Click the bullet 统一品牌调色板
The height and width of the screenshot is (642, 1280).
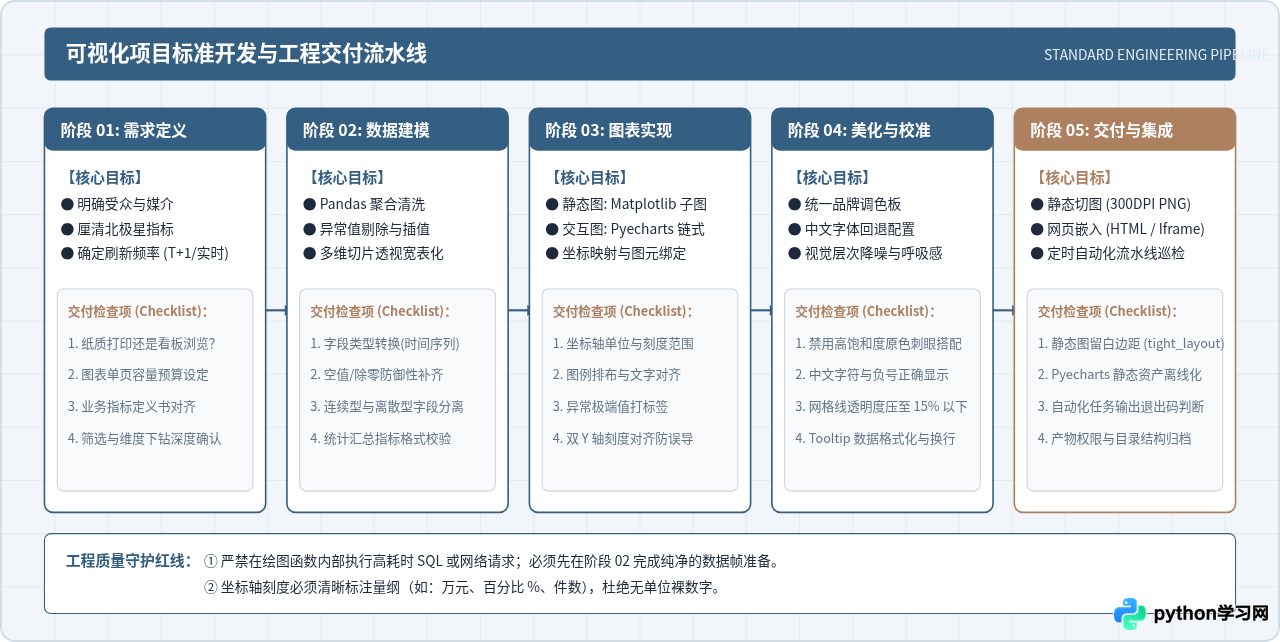(x=844, y=204)
